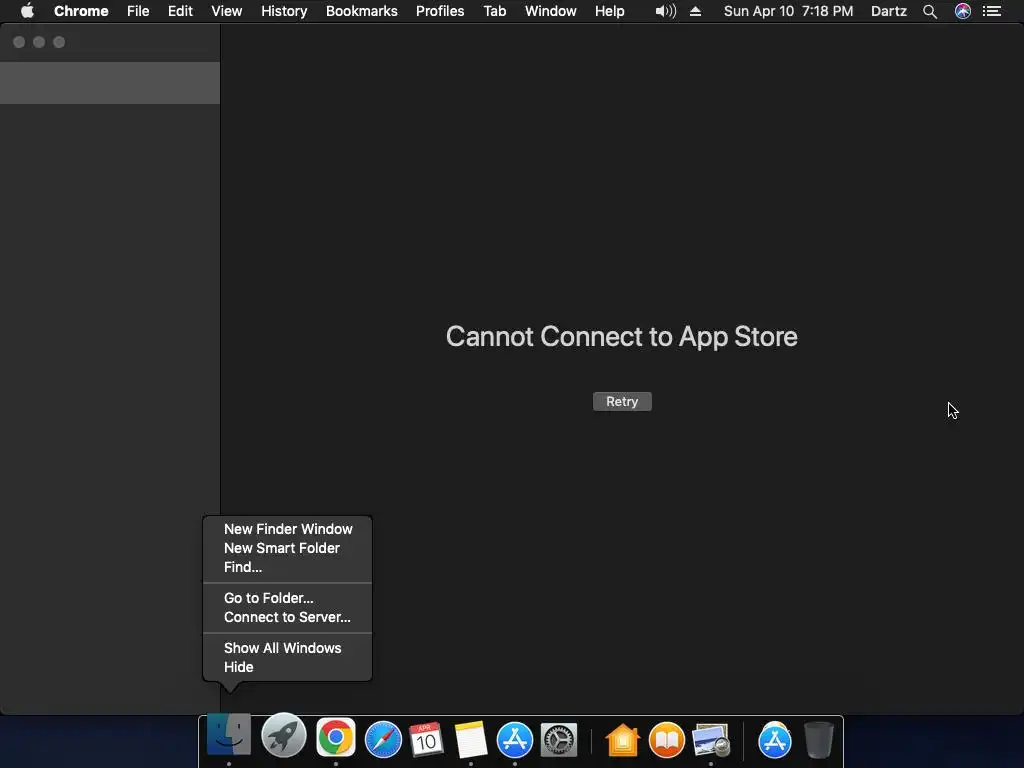The height and width of the screenshot is (768, 1024).
Task: Open the Profiles menu
Action: click(440, 11)
